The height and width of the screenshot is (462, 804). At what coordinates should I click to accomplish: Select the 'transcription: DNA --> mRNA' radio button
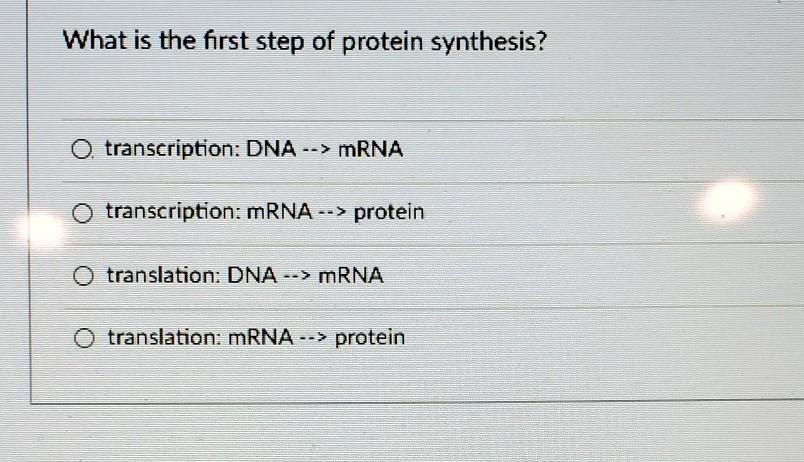[x=82, y=150]
